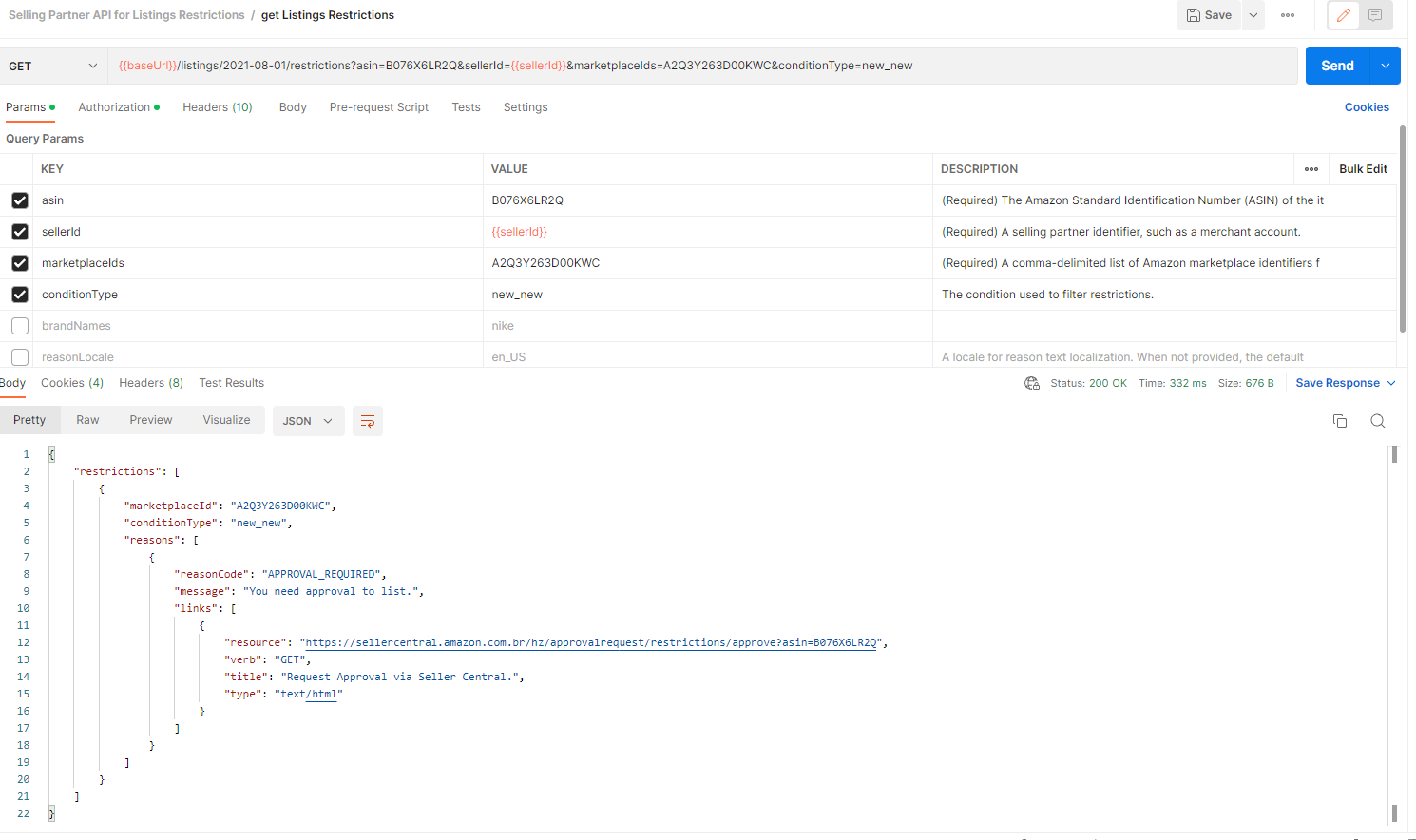Open the comments icon in the header
This screenshot has width=1416, height=840.
(x=1375, y=15)
